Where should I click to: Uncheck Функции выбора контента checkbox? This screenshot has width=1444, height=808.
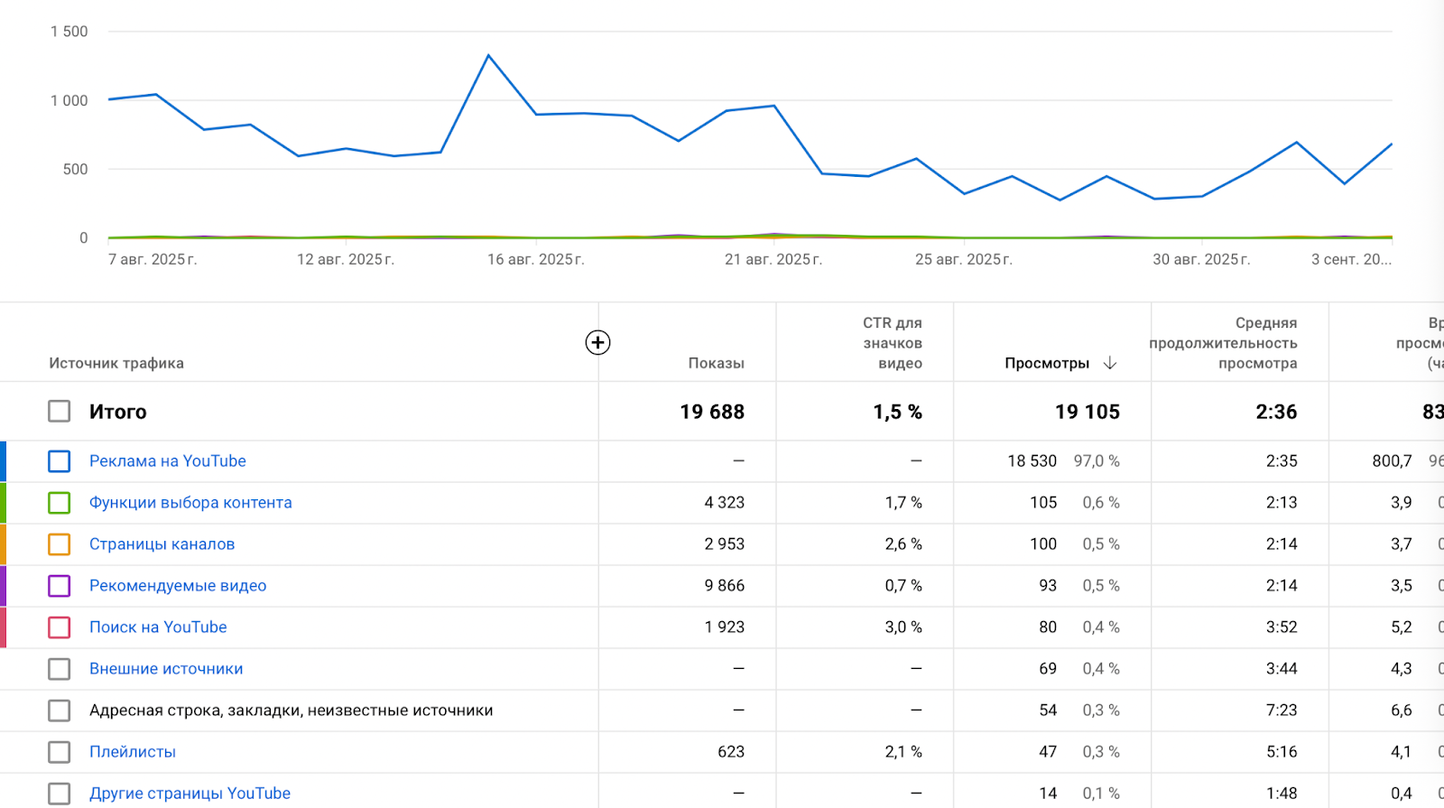59,503
